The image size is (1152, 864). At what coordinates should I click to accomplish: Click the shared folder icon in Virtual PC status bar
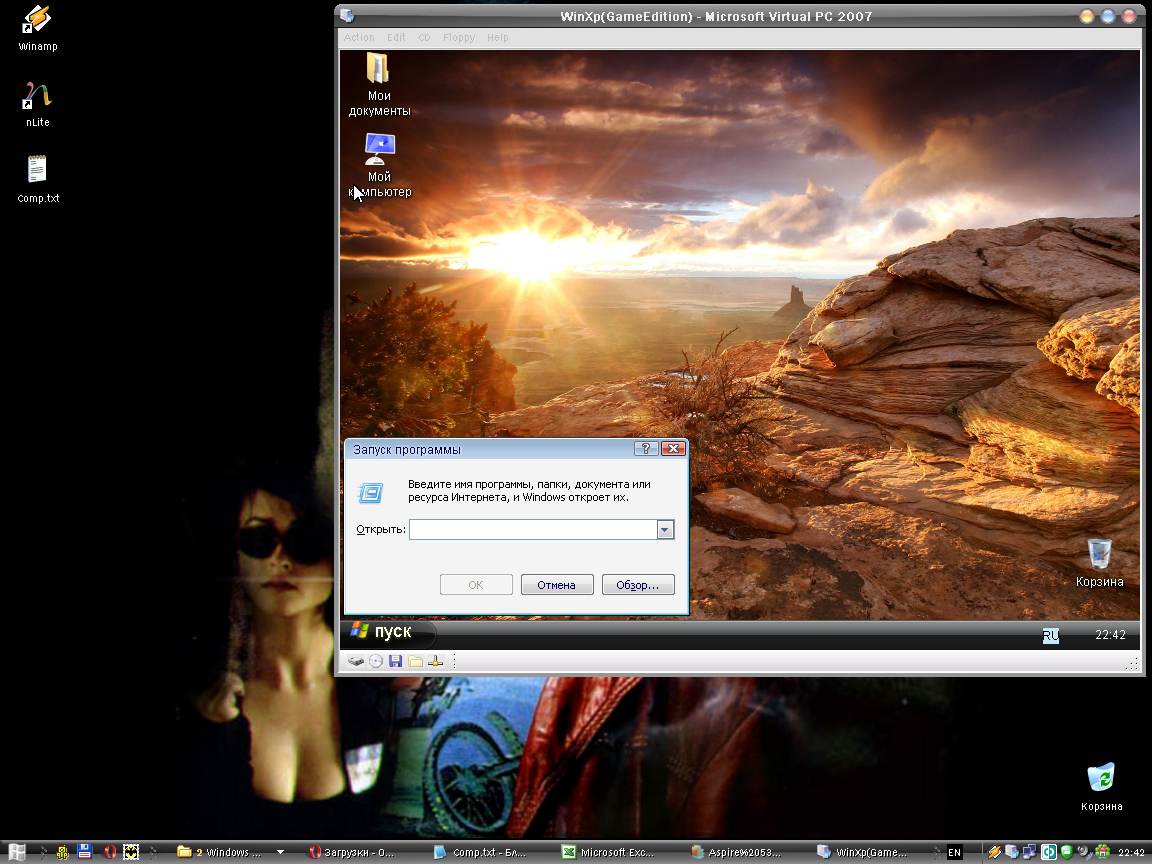click(x=415, y=661)
